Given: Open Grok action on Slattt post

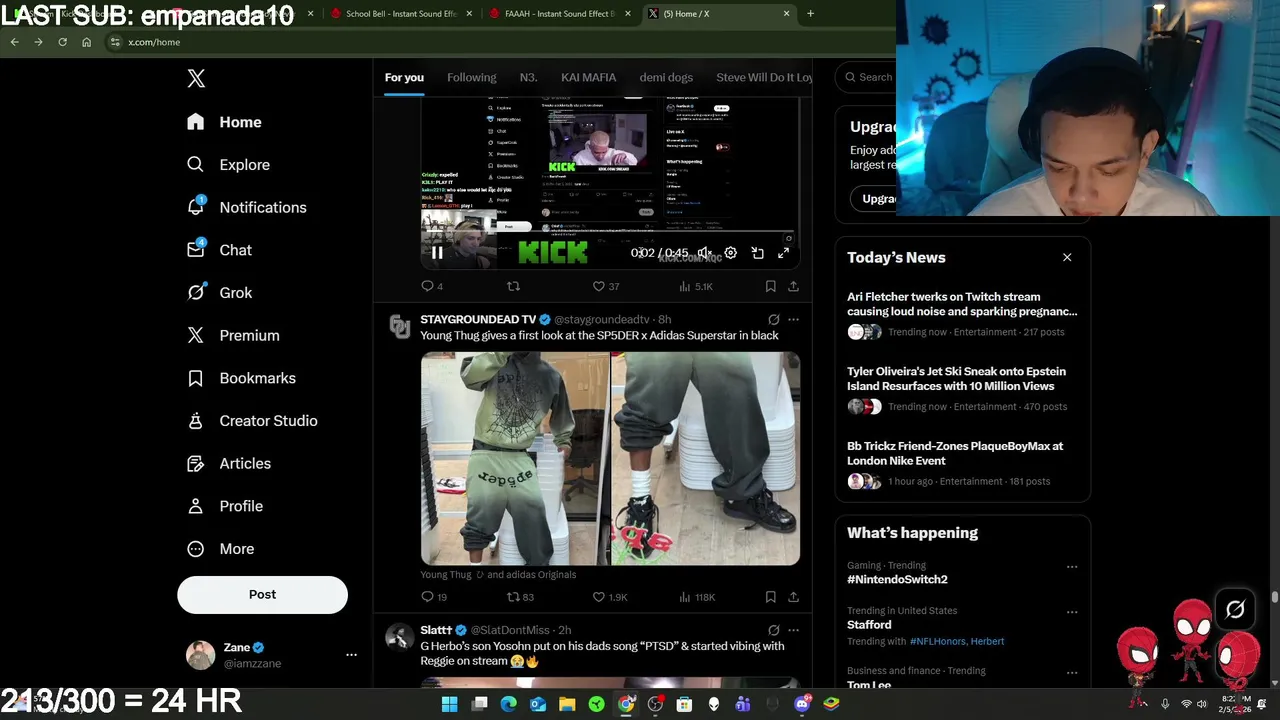Looking at the screenshot, I should [773, 630].
